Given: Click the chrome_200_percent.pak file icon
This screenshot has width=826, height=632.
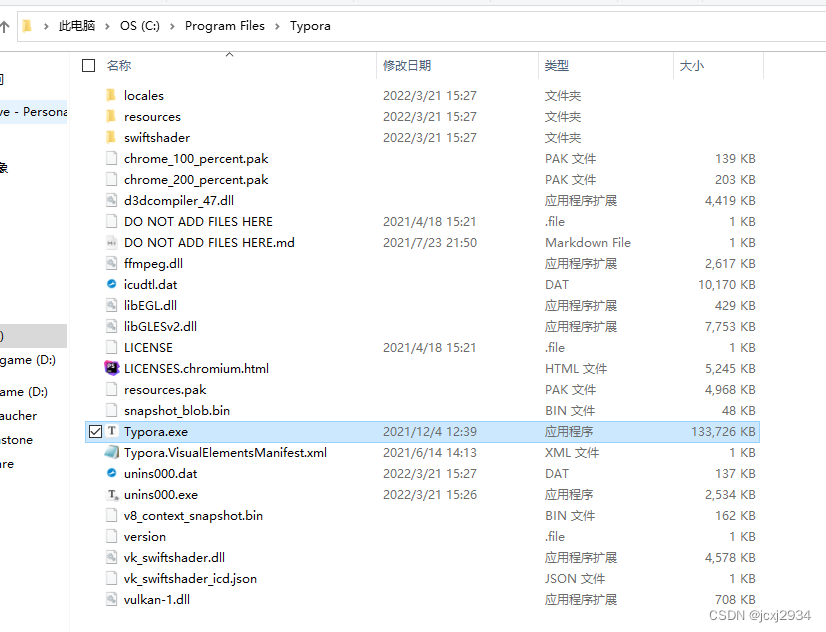Looking at the screenshot, I should tap(111, 180).
